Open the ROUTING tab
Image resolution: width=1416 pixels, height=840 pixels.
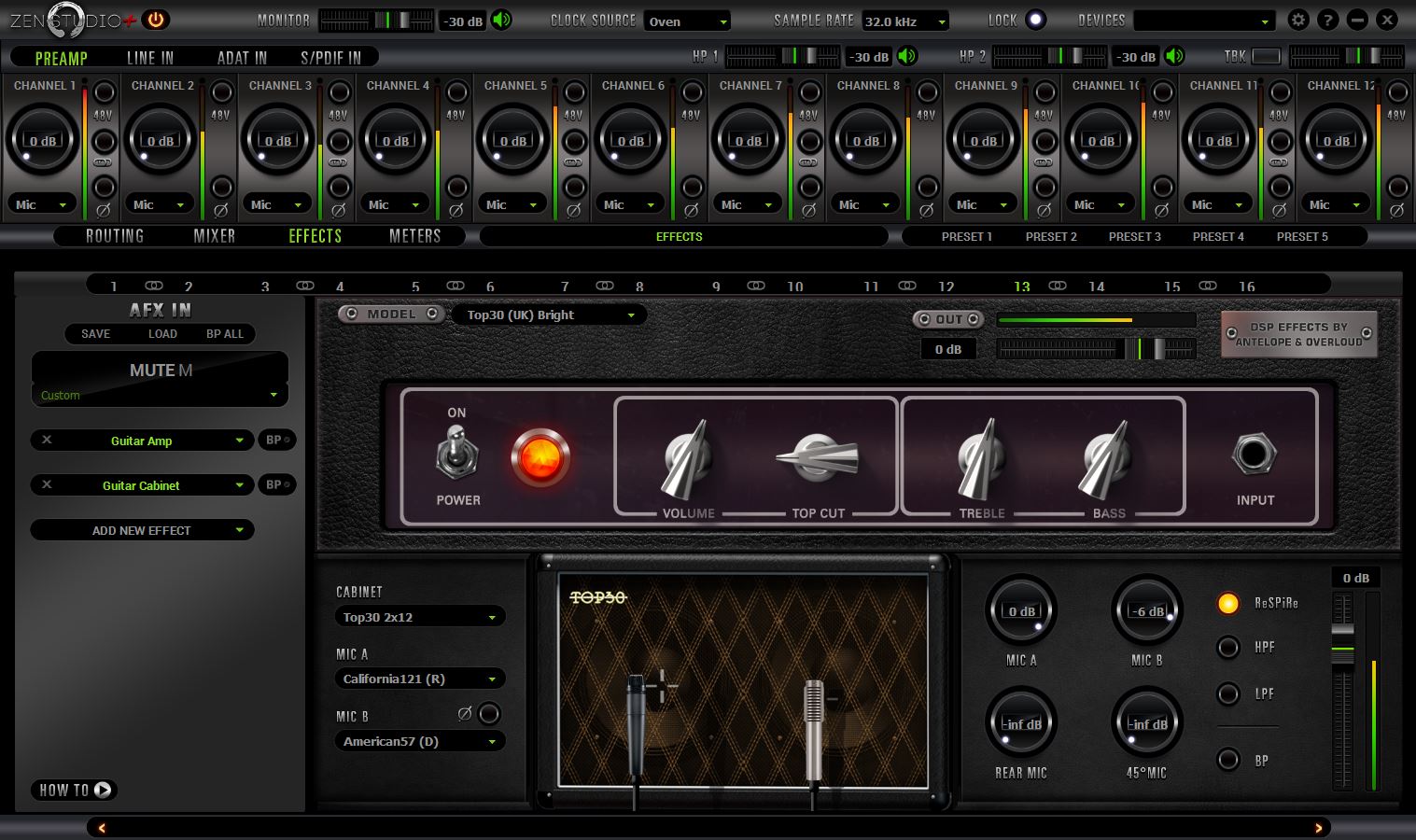point(115,236)
